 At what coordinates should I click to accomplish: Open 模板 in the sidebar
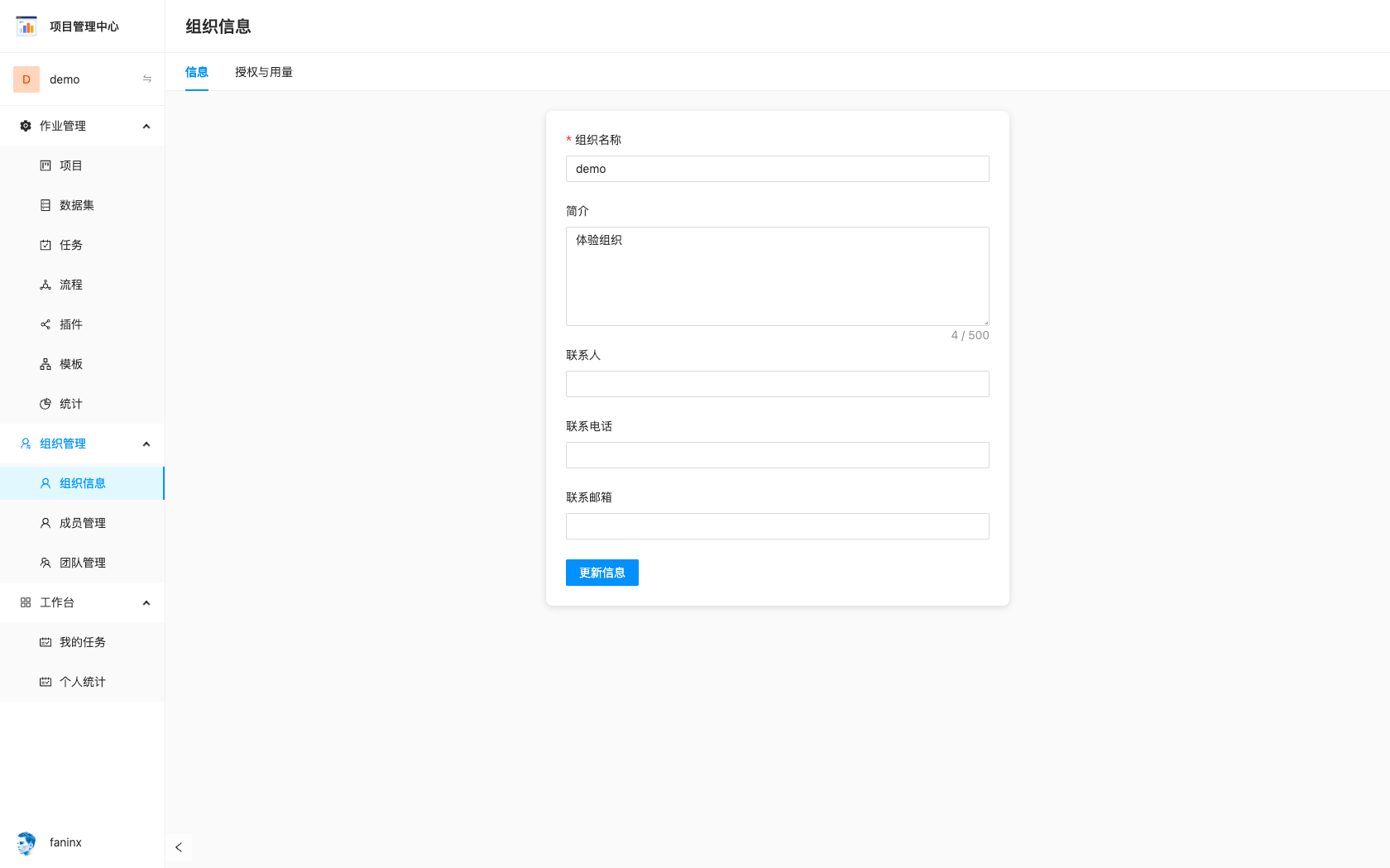pyautogui.click(x=83, y=364)
